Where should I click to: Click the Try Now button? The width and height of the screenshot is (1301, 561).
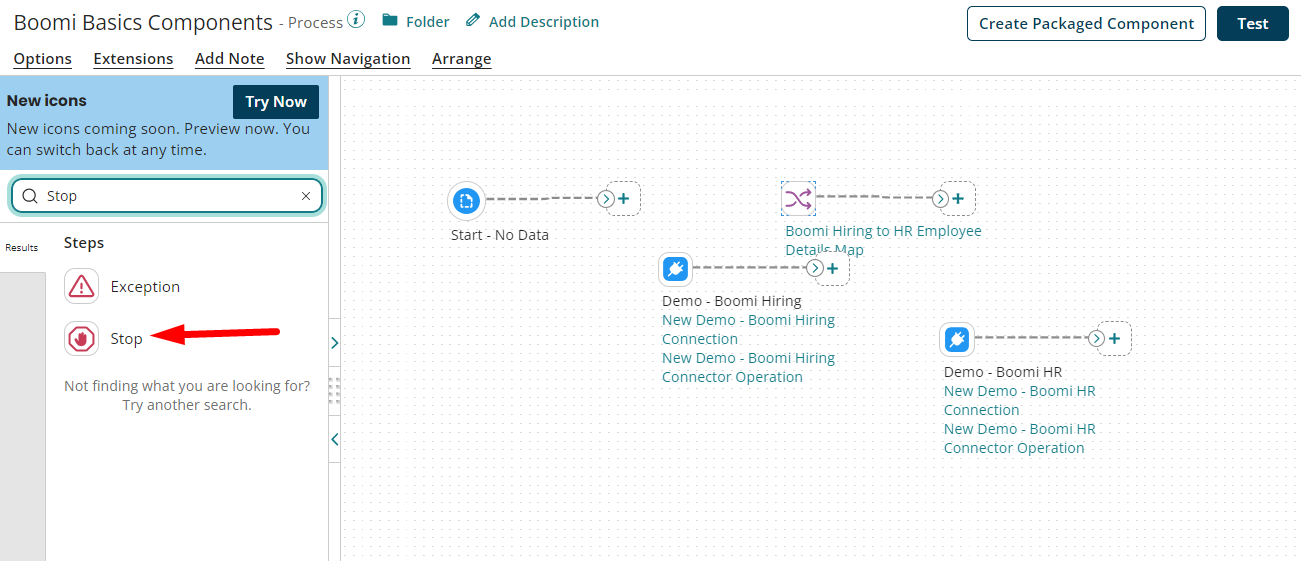[x=276, y=102]
